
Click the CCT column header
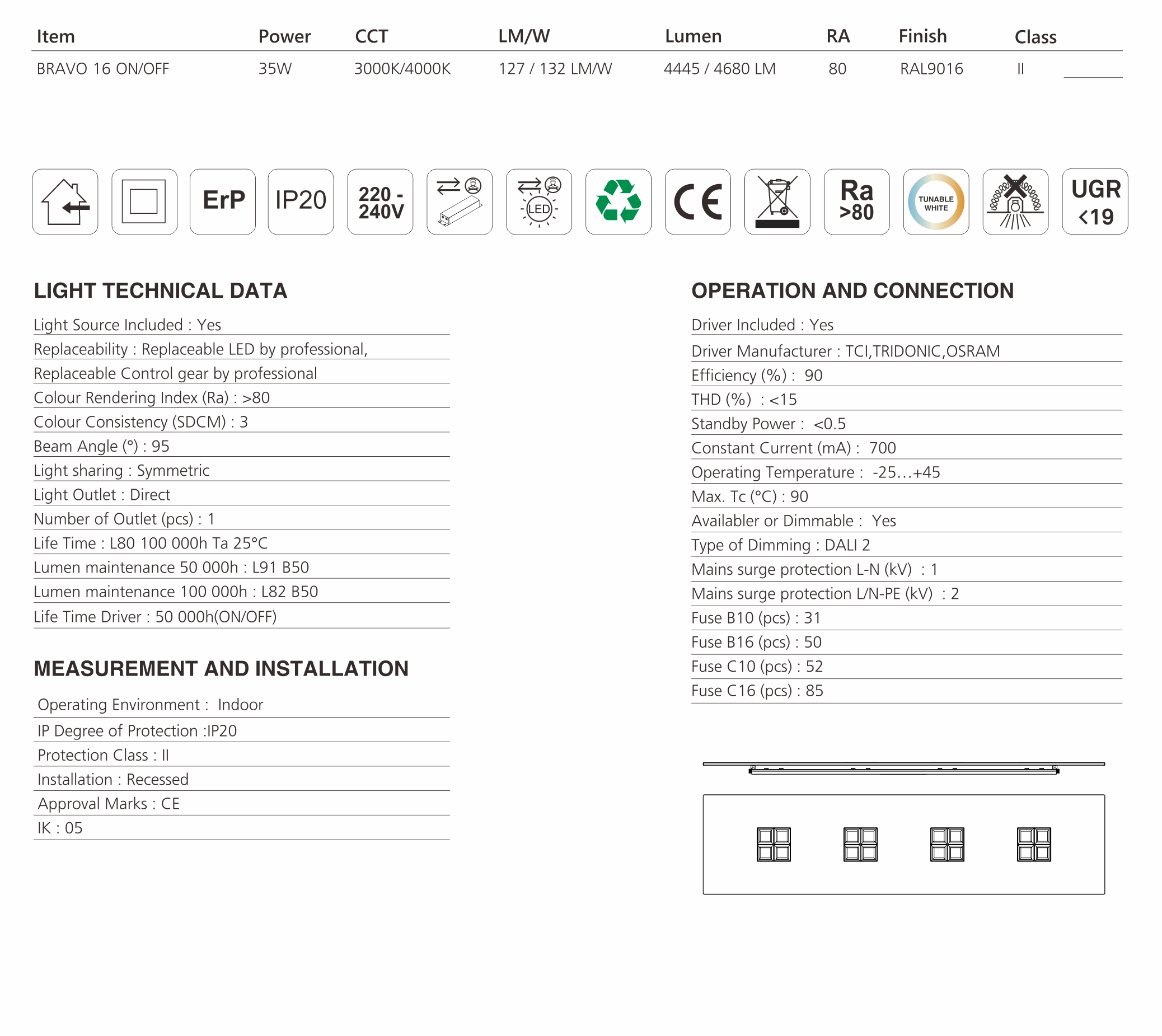pos(371,36)
